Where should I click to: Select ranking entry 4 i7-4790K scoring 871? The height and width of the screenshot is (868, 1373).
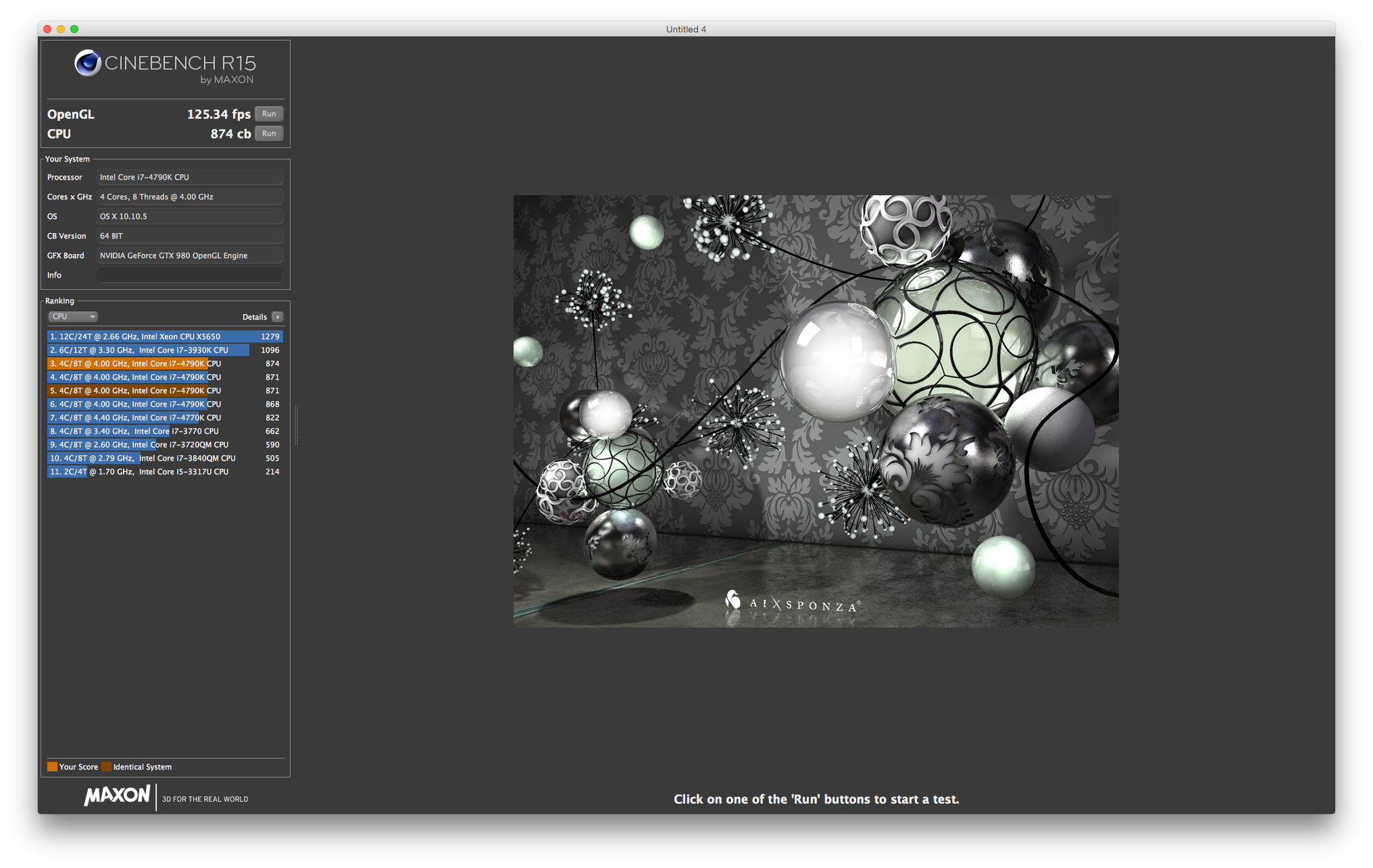165,377
